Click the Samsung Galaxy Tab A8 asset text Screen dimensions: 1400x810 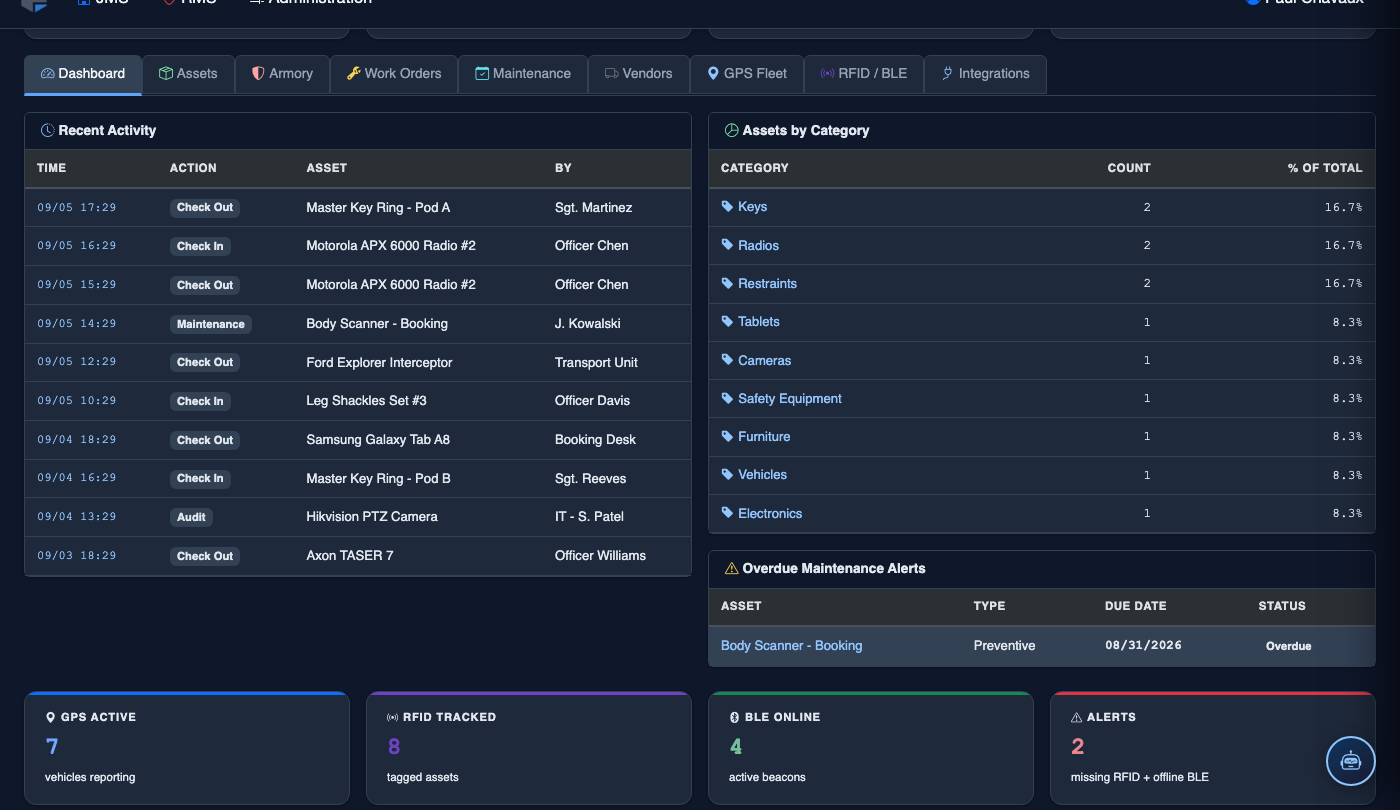[x=378, y=440]
